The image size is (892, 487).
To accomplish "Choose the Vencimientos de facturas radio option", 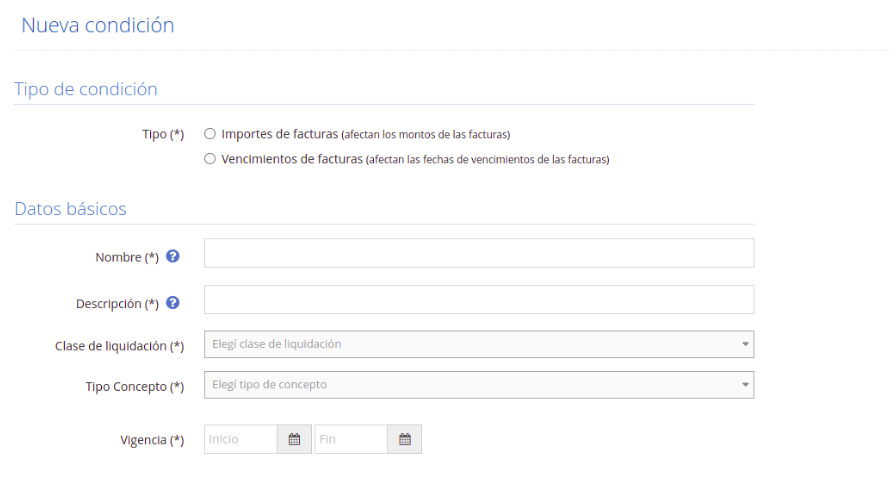I will point(210,159).
